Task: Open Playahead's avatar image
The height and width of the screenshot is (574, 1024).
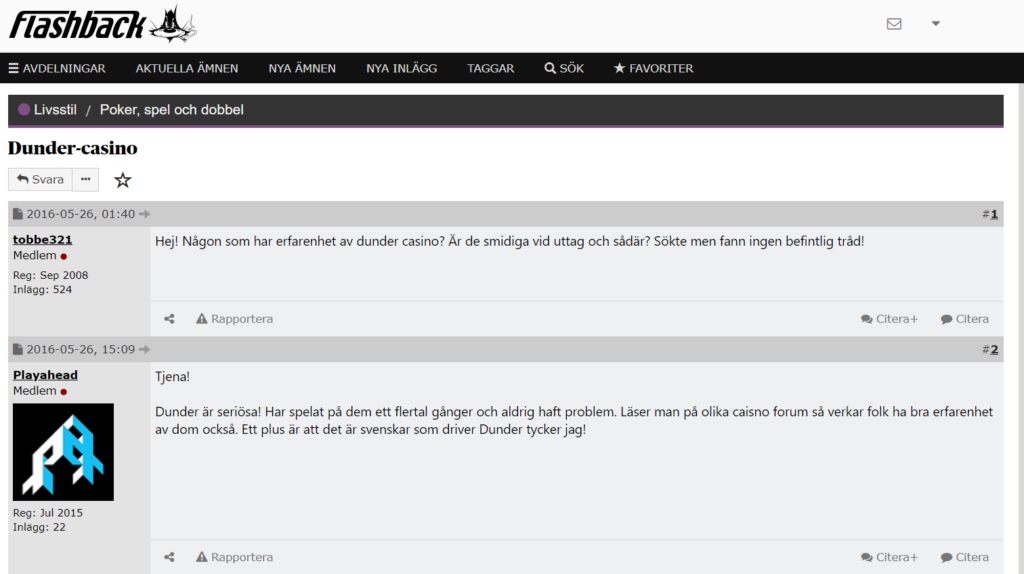Action: (x=63, y=452)
